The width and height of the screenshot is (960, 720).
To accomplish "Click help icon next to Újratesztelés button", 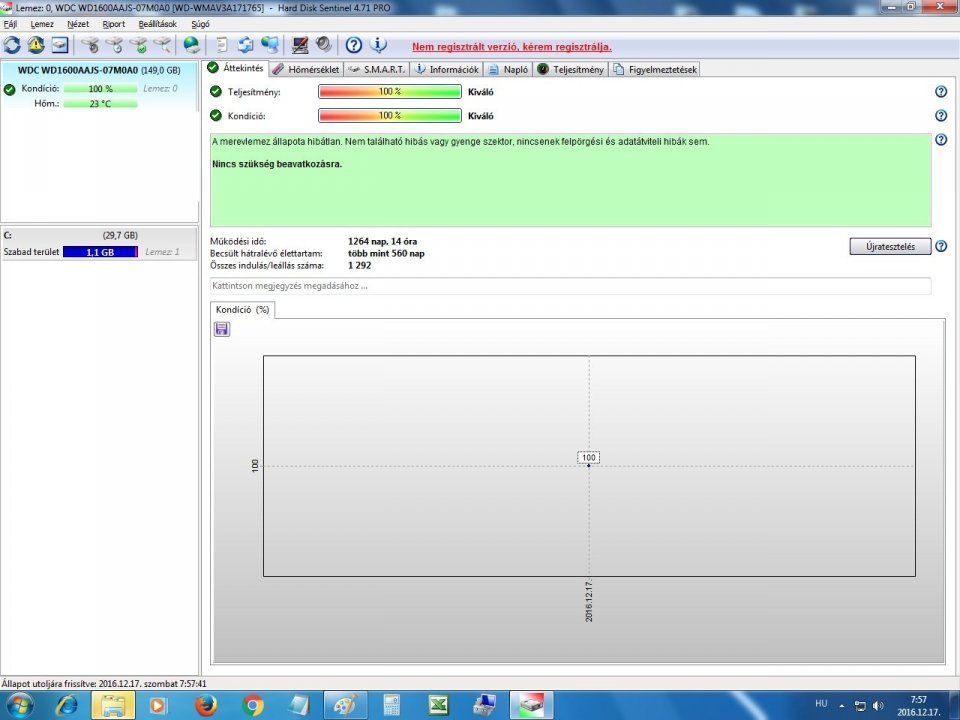I will (941, 246).
